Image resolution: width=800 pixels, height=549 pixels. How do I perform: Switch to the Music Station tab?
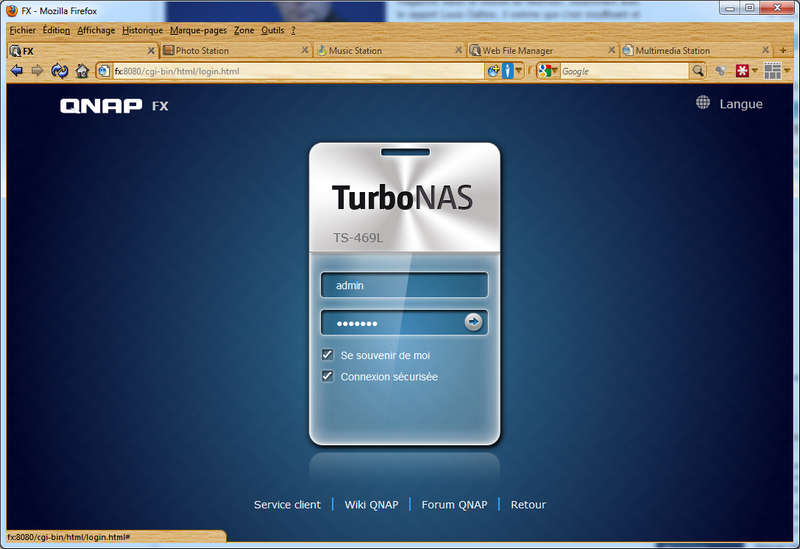click(x=389, y=50)
